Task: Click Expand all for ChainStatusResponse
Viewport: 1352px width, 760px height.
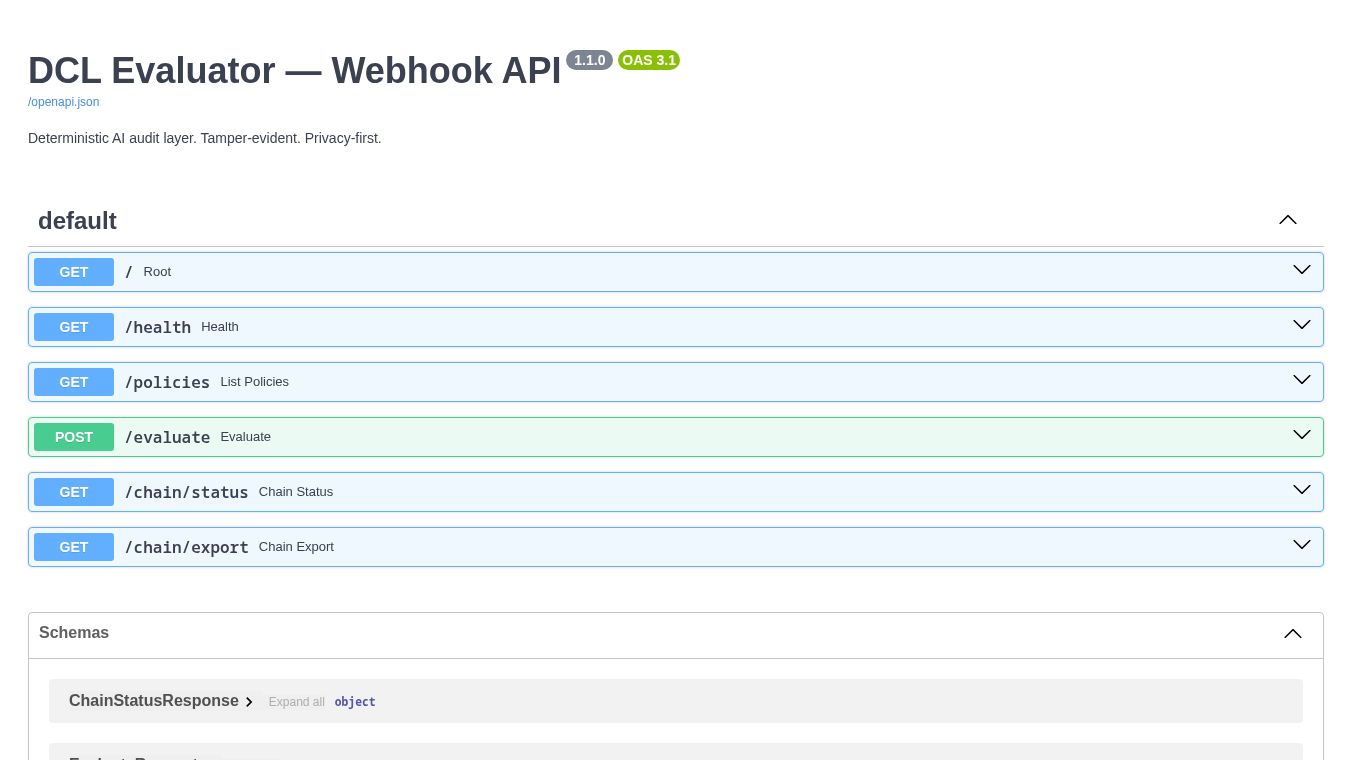Action: (x=296, y=702)
